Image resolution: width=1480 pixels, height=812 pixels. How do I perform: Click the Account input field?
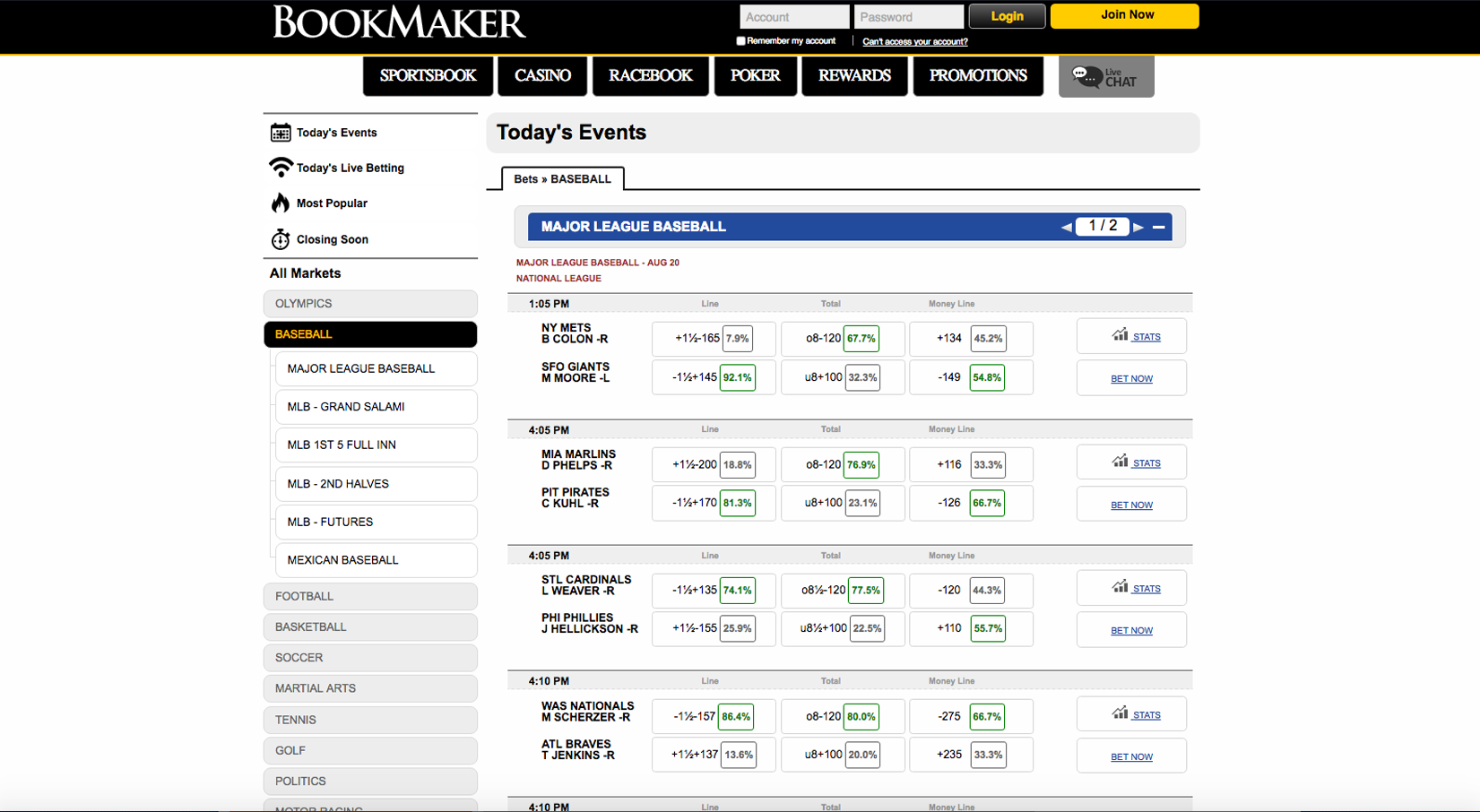pos(793,17)
